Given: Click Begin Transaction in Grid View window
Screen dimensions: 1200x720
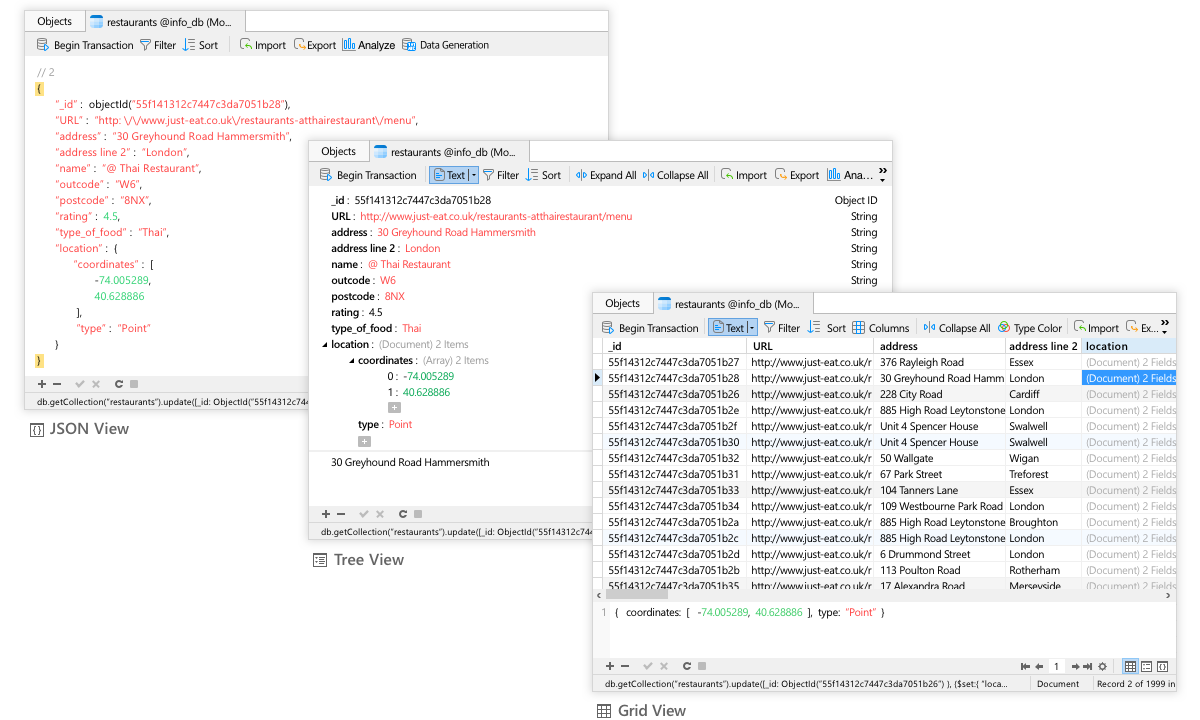Looking at the screenshot, I should (650, 328).
